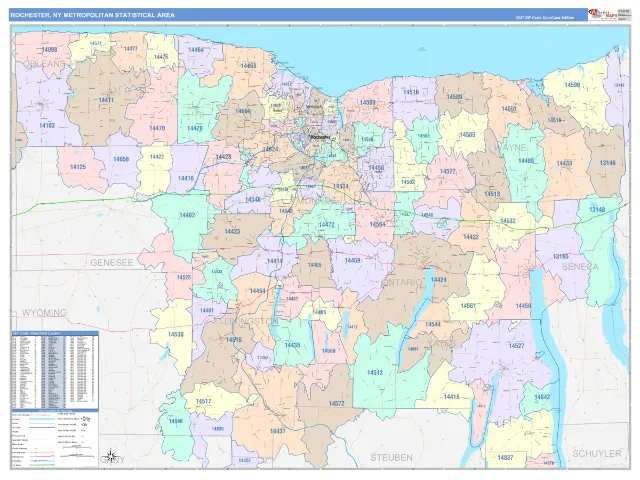The height and width of the screenshot is (480, 640).
Task: Select ZIP code label 14589
Action: click(x=454, y=97)
